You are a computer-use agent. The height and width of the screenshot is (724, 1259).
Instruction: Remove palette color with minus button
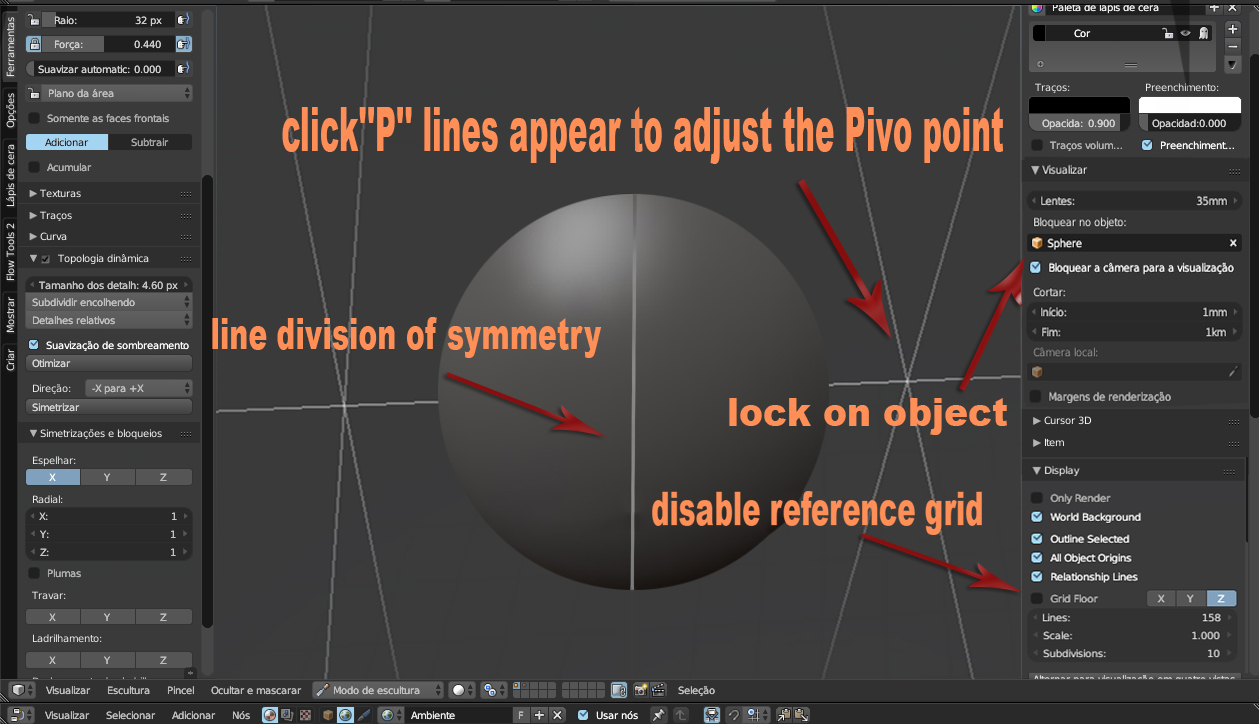click(1232, 46)
